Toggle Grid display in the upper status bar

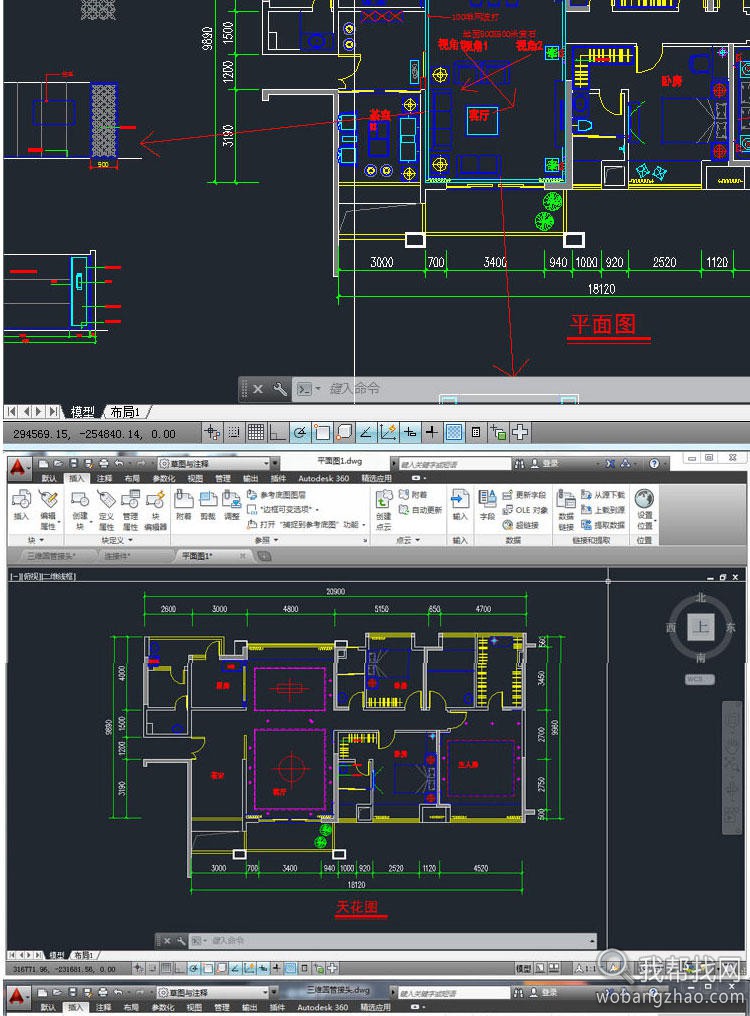256,432
